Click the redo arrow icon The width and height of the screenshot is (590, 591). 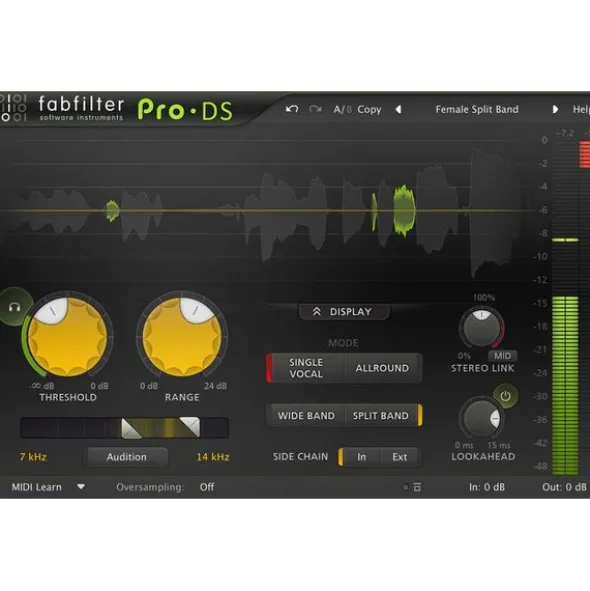(315, 109)
